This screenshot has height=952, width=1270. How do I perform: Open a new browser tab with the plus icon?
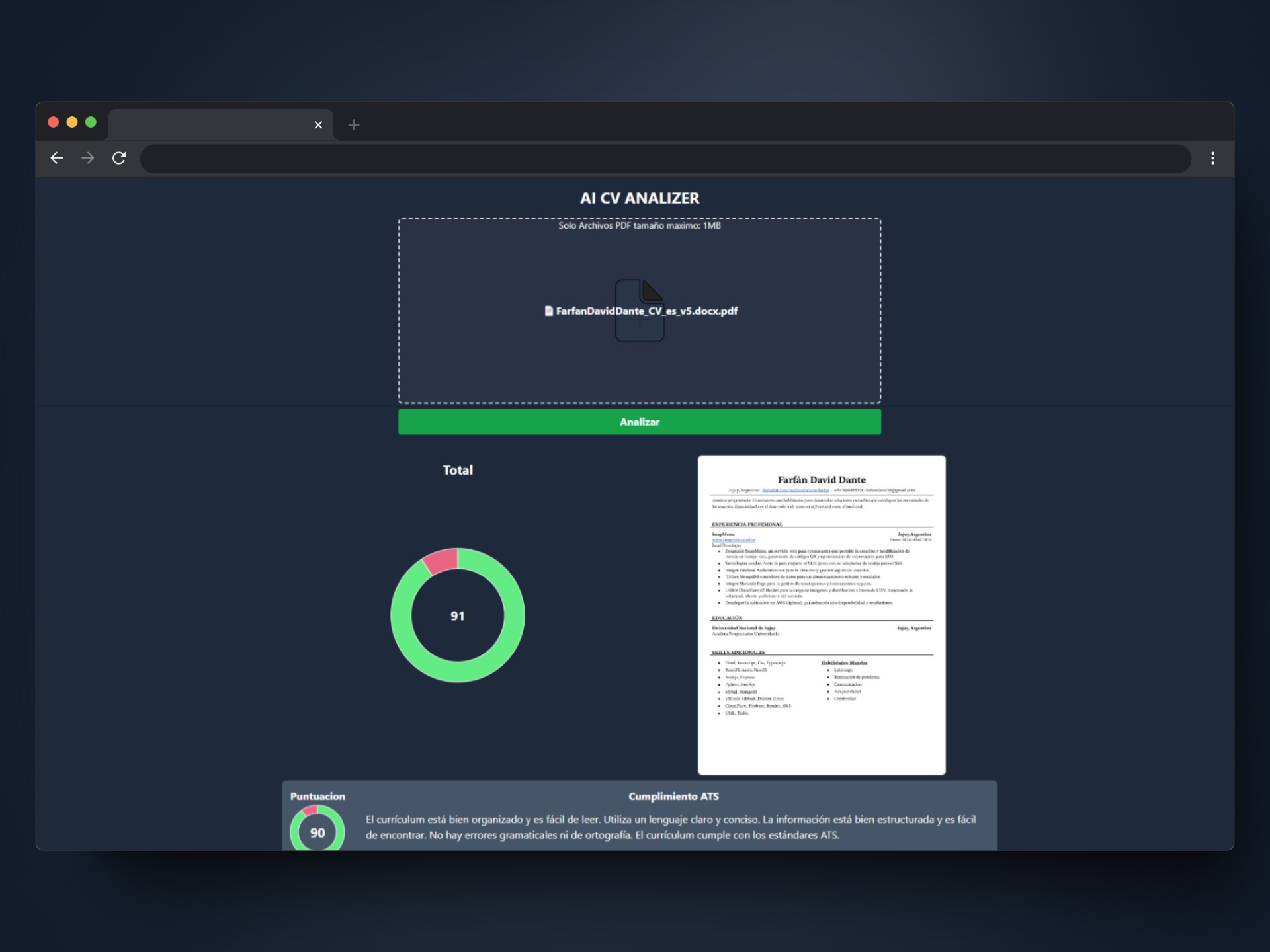pyautogui.click(x=354, y=125)
